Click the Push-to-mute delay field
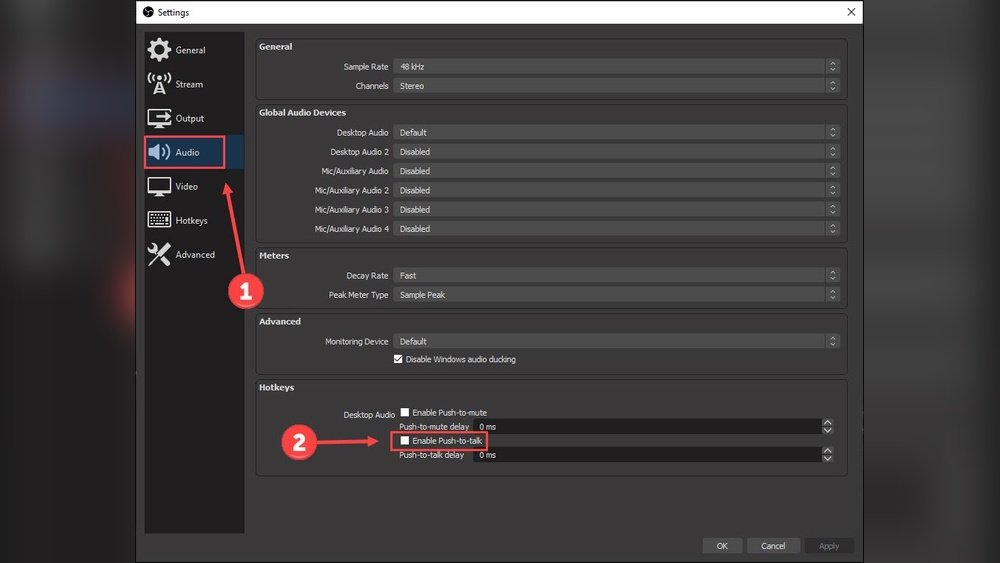Image resolution: width=1000 pixels, height=563 pixels. click(647, 427)
